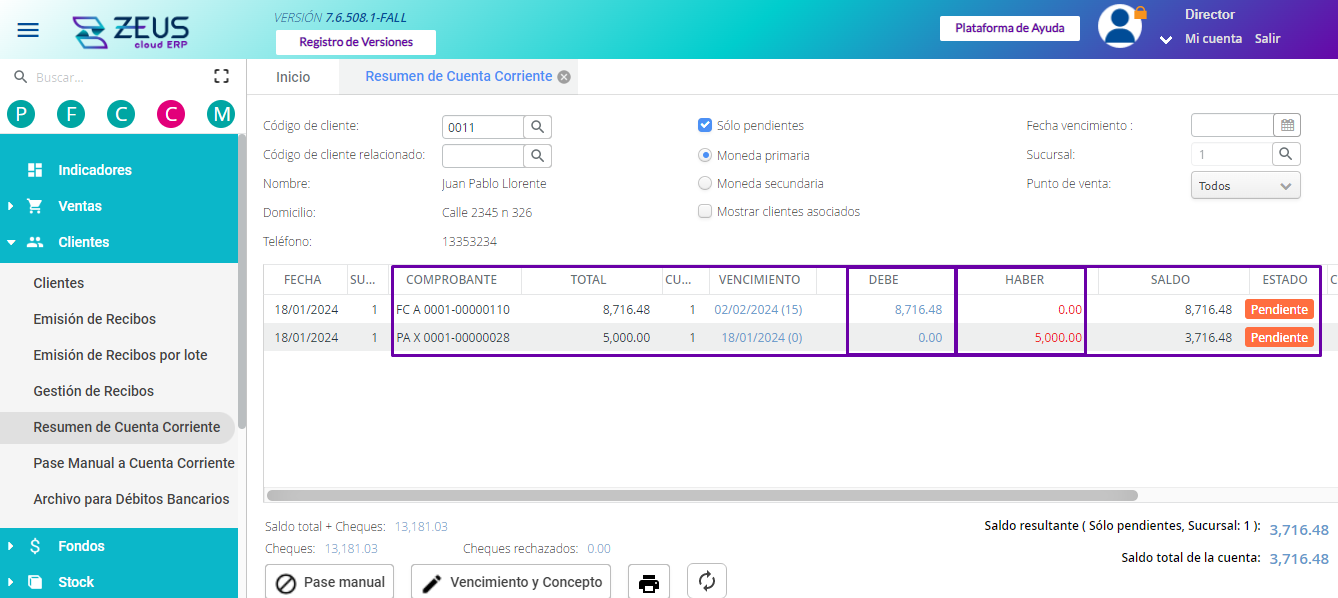Open the hamburger main menu
The image size is (1338, 598).
[x=28, y=30]
